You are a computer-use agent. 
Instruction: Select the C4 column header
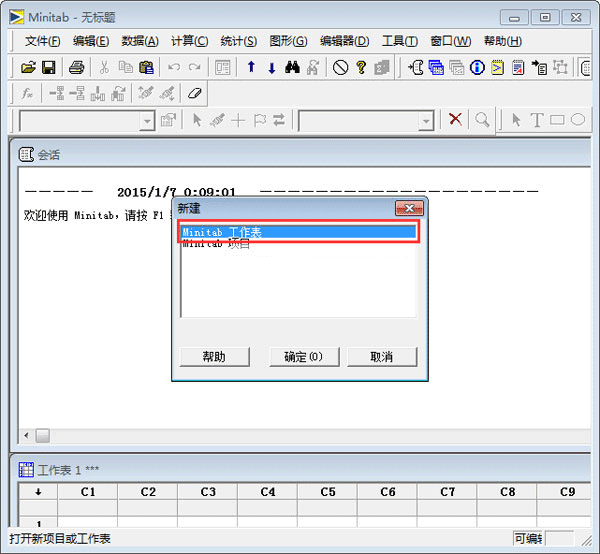pos(267,492)
